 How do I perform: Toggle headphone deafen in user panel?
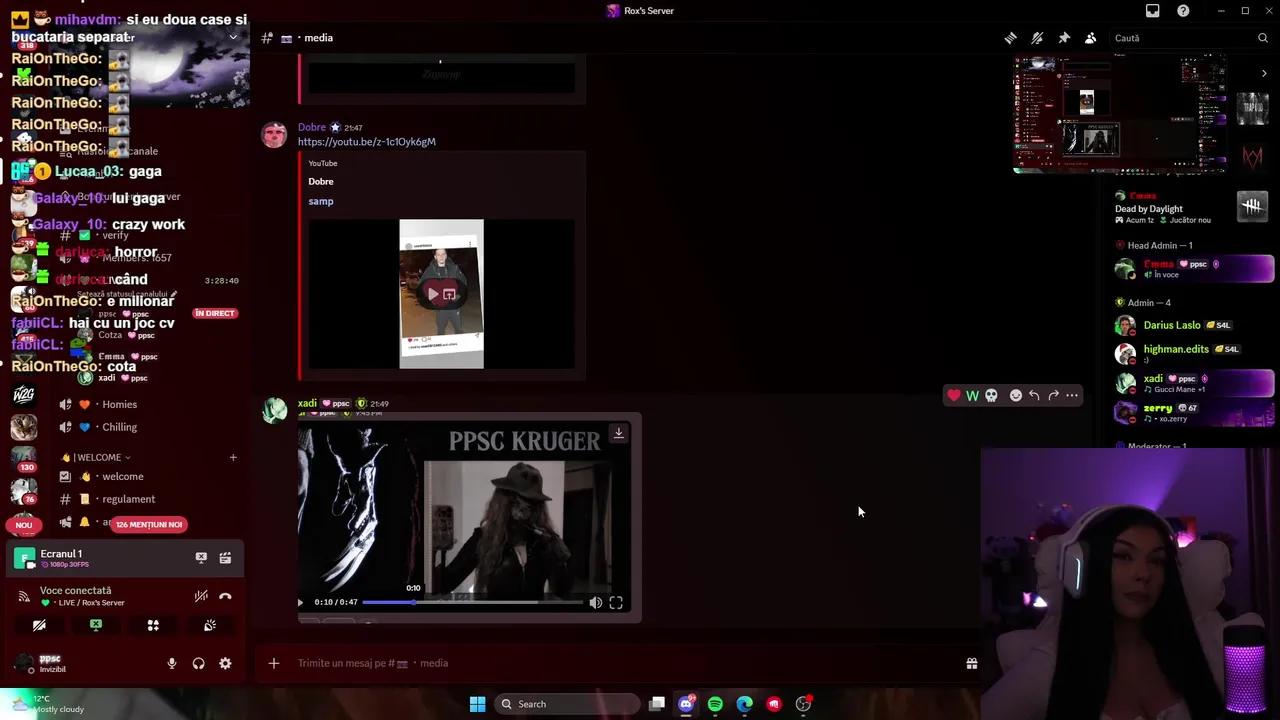[x=199, y=663]
